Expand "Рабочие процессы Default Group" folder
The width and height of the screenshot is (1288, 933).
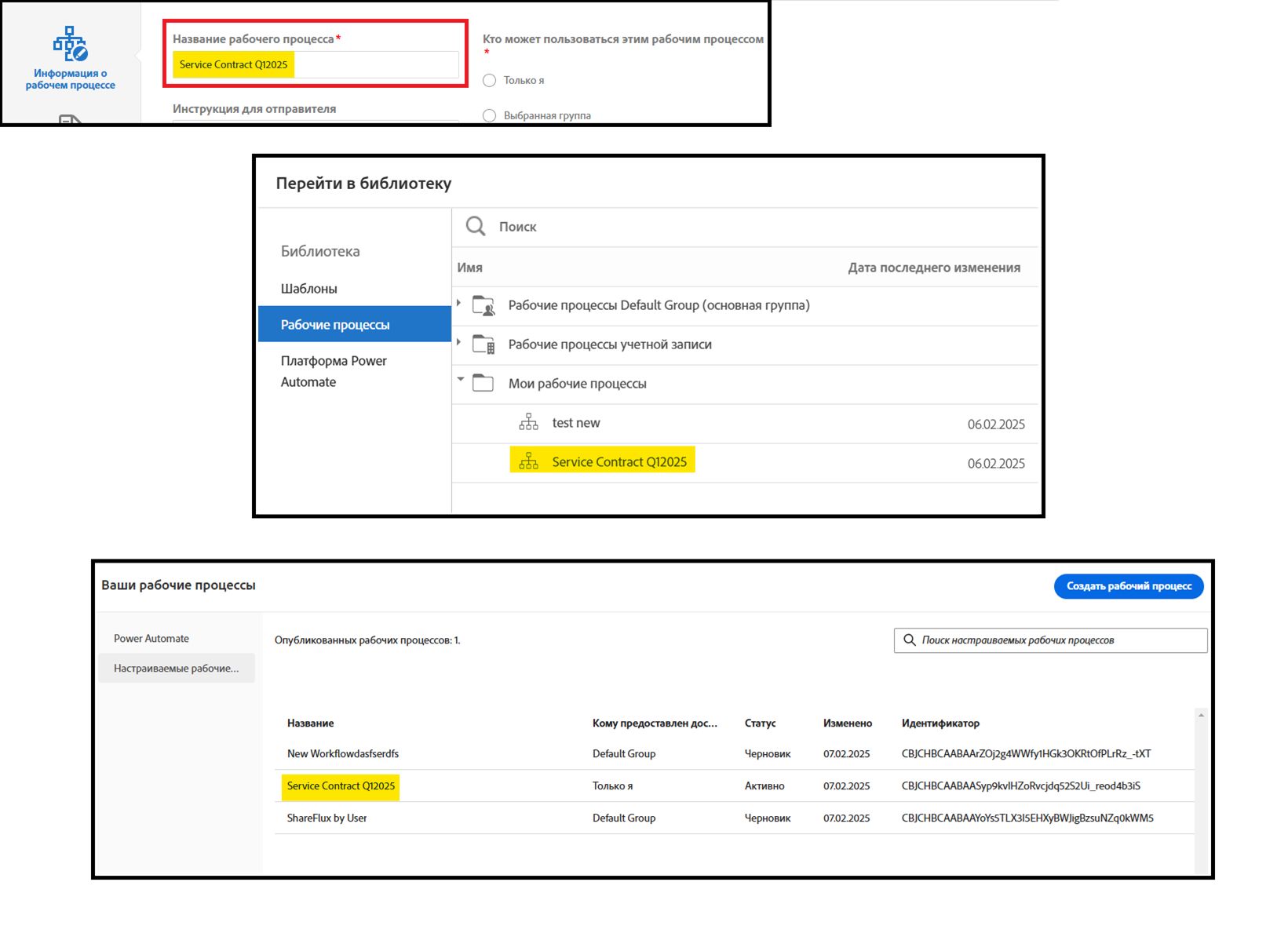[x=459, y=303]
